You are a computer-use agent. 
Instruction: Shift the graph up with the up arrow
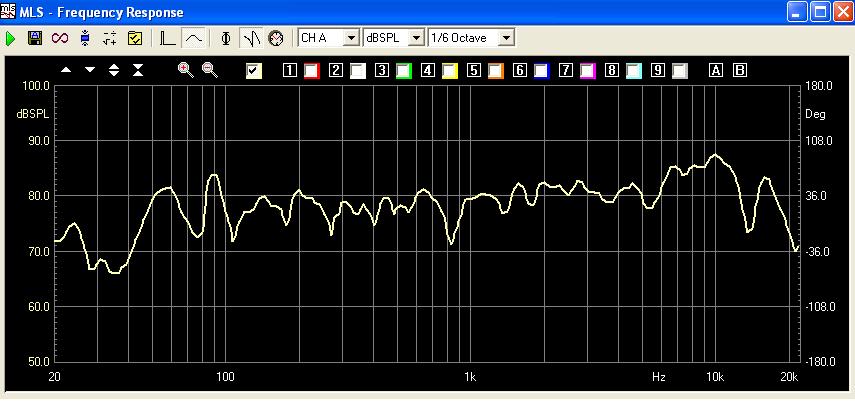click(x=66, y=70)
